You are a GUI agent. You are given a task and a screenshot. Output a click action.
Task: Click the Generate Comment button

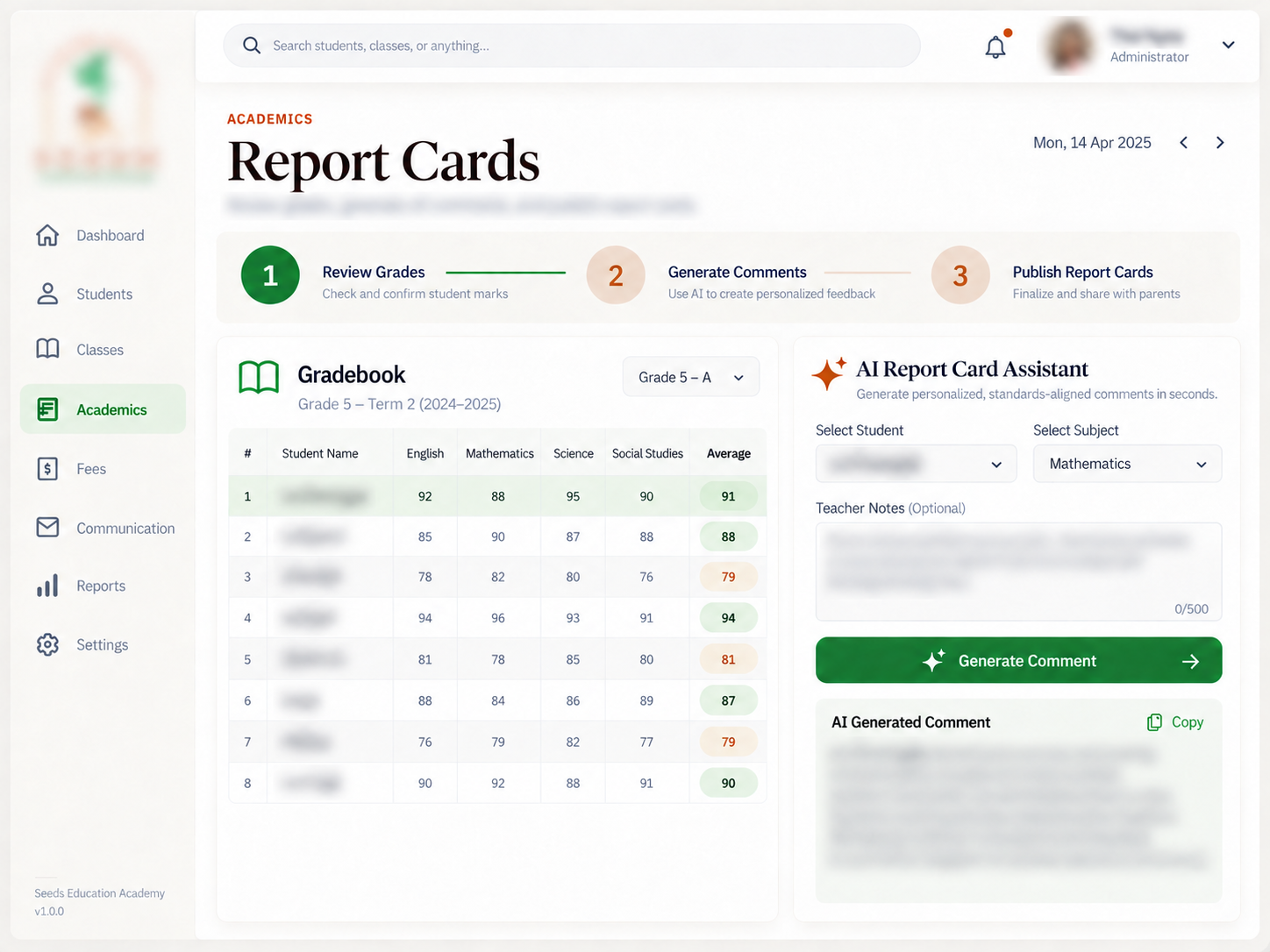point(1018,660)
